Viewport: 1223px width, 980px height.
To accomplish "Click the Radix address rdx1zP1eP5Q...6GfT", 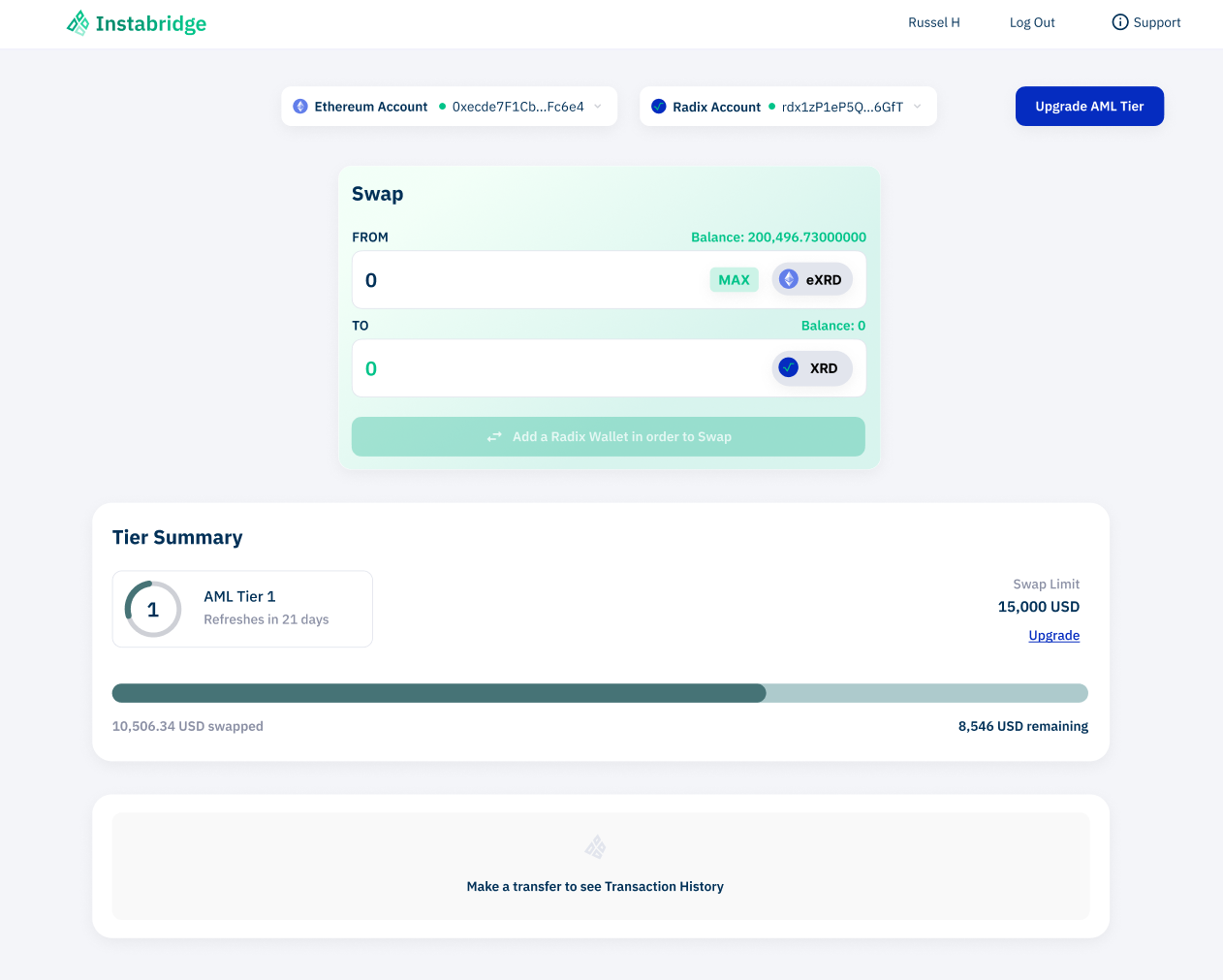I will click(x=842, y=107).
